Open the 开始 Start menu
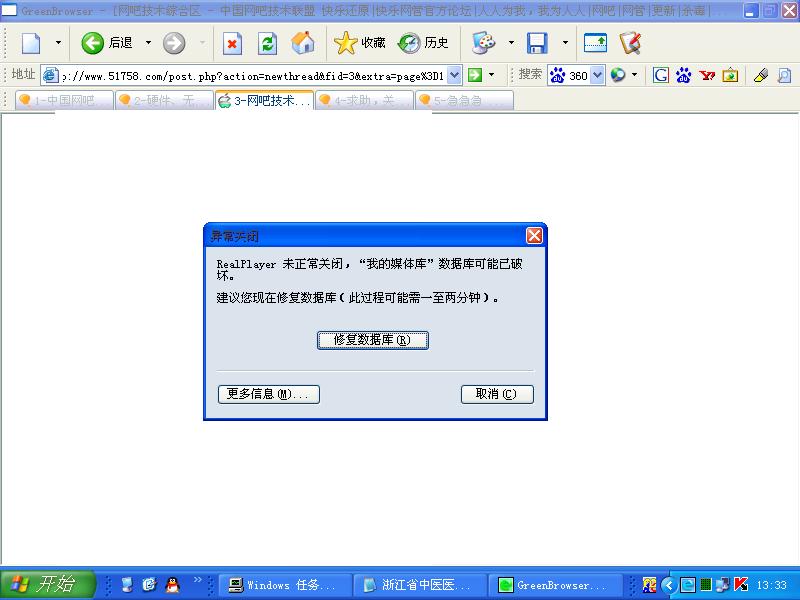 coord(47,584)
